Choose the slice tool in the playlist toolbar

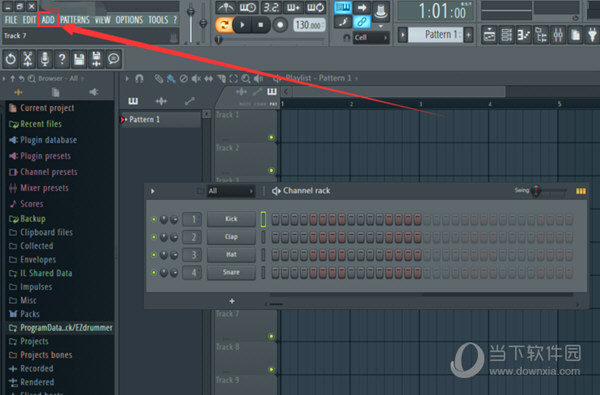point(221,78)
